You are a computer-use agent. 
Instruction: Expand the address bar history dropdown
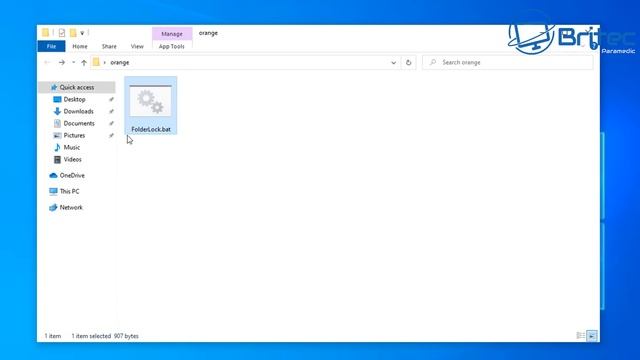coord(393,62)
